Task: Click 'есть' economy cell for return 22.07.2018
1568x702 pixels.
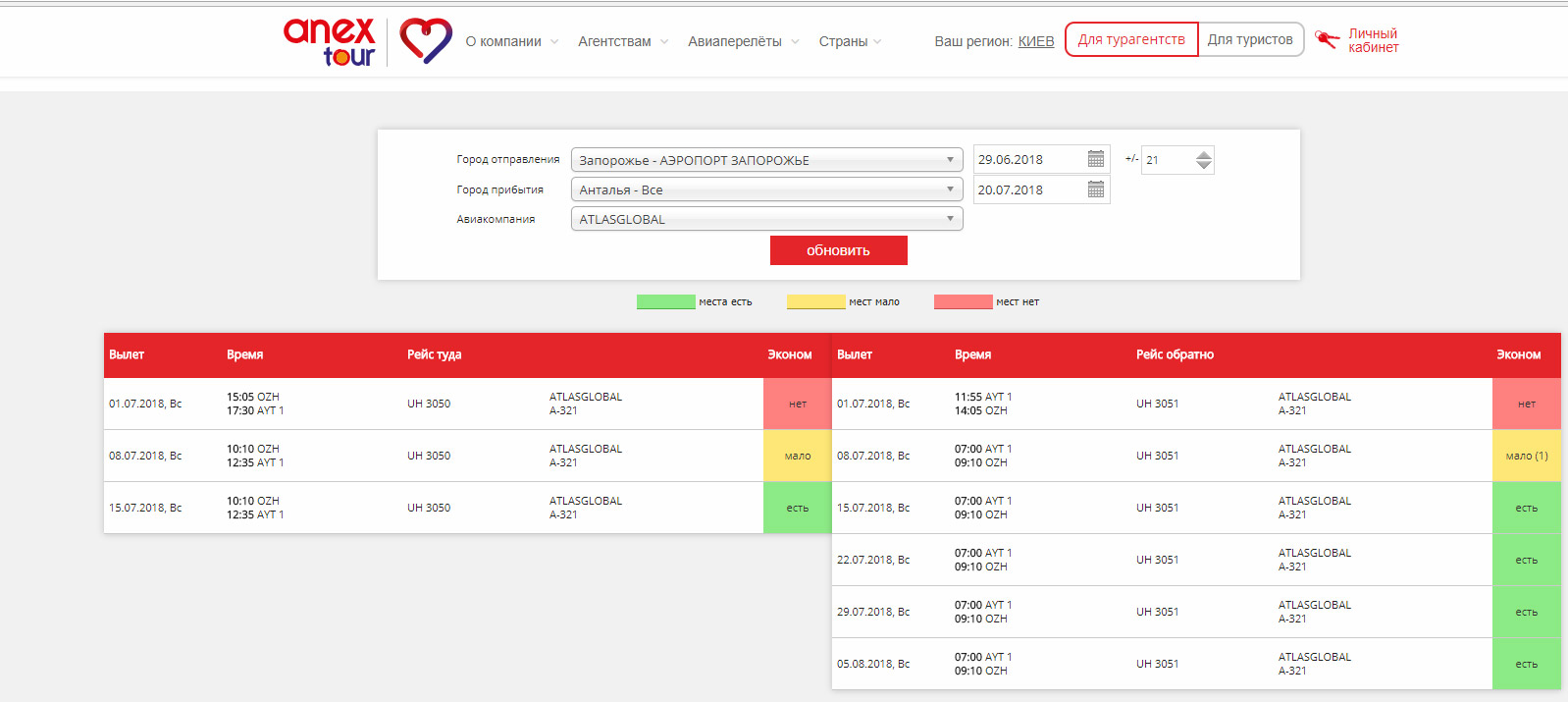Action: tap(1527, 560)
